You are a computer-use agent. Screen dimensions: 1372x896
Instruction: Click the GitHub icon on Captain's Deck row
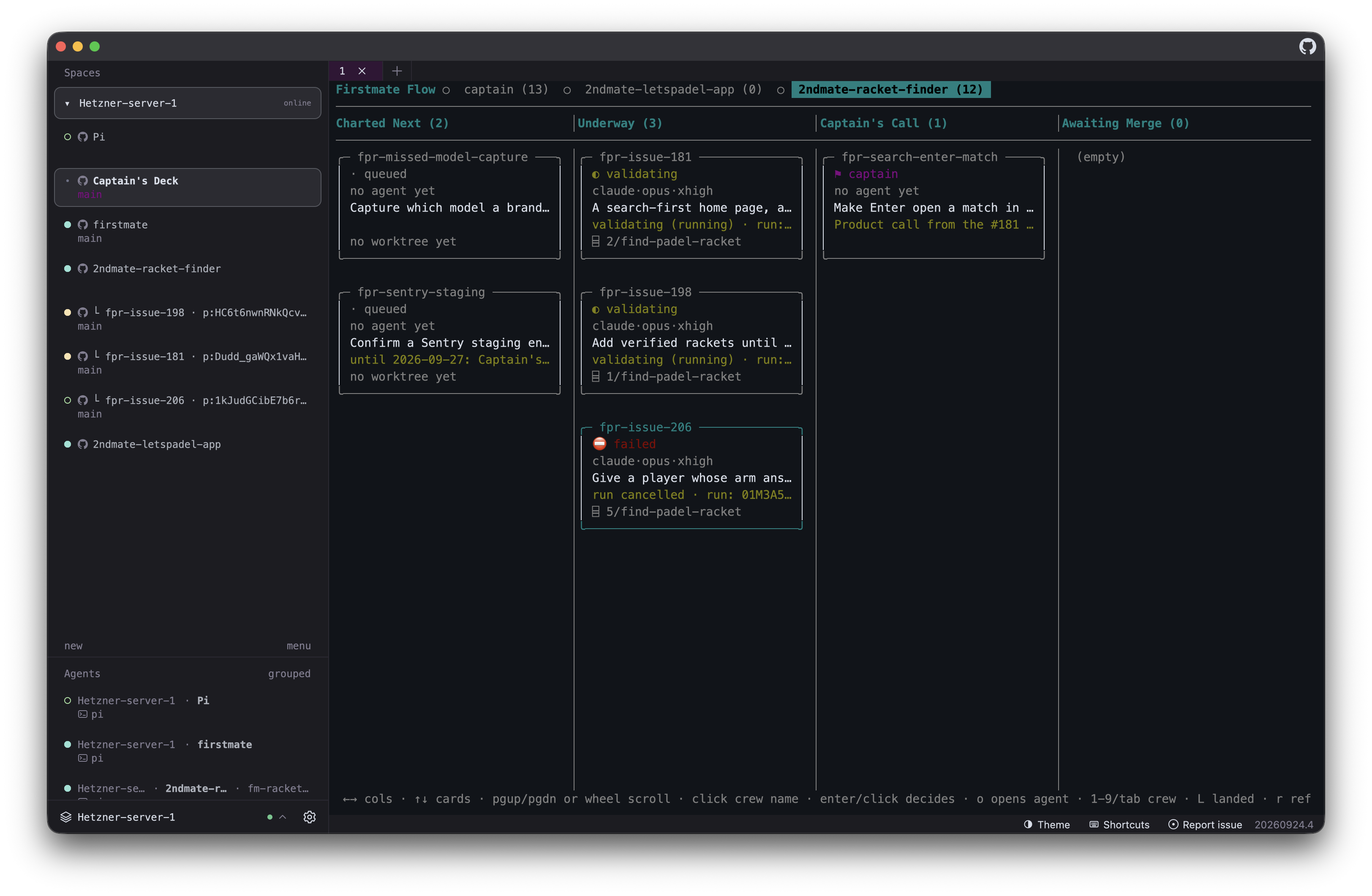click(x=83, y=180)
